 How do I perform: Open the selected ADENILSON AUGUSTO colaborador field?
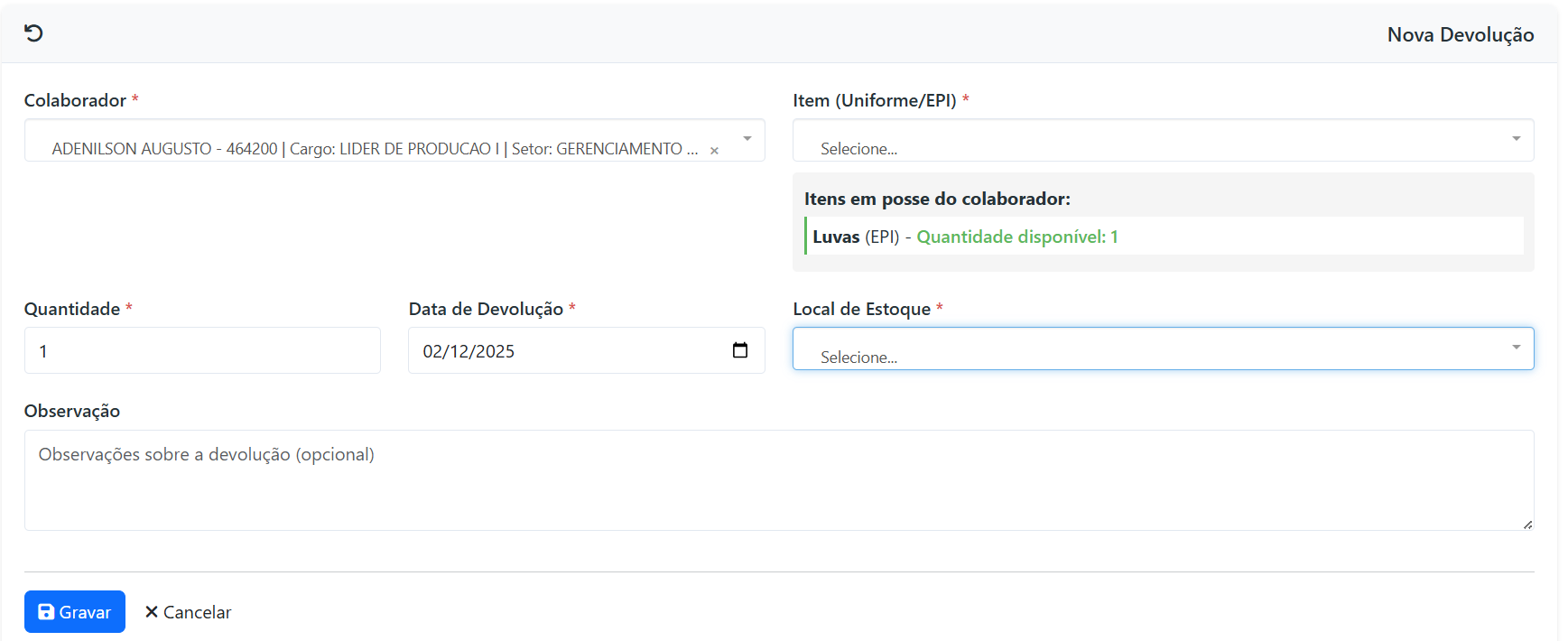coord(374,149)
